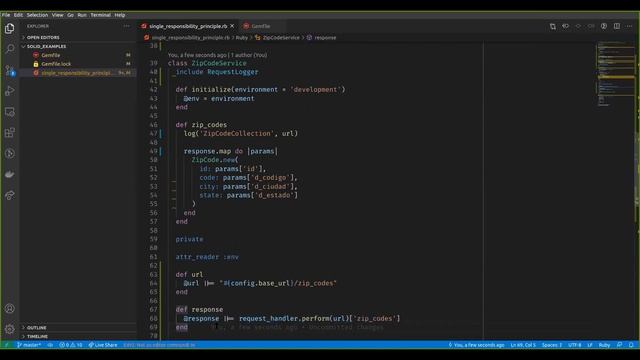The image size is (640, 360).
Task: Expand the Open Editors section
Action: pos(43,37)
